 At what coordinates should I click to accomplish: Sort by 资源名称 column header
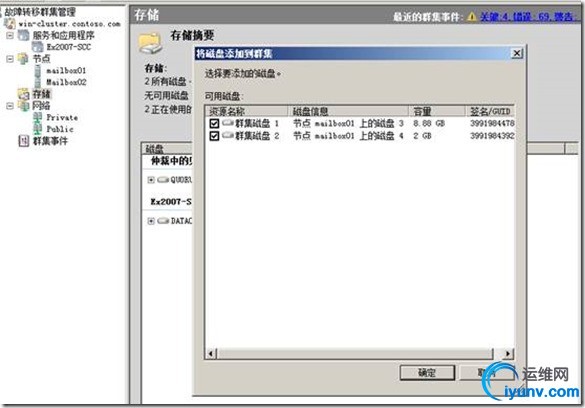click(x=247, y=111)
